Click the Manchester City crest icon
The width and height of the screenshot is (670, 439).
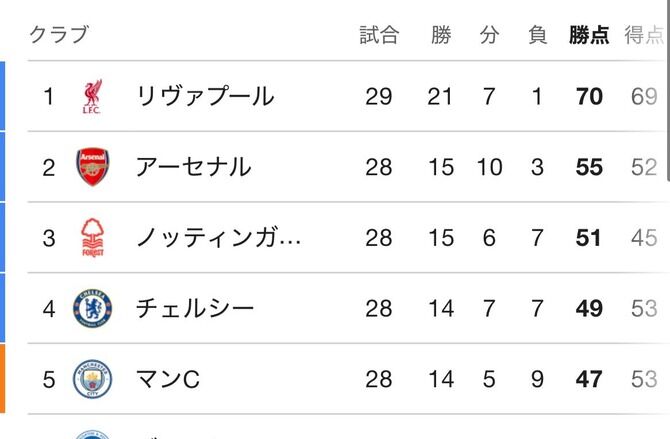click(92, 379)
